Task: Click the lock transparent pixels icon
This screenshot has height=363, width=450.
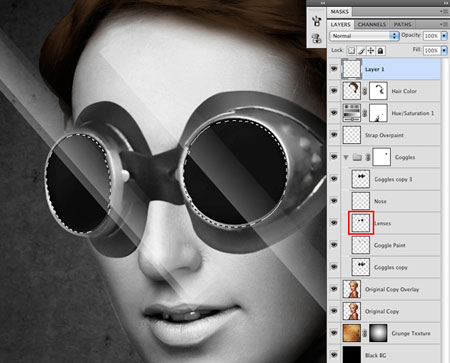Action: coord(351,51)
